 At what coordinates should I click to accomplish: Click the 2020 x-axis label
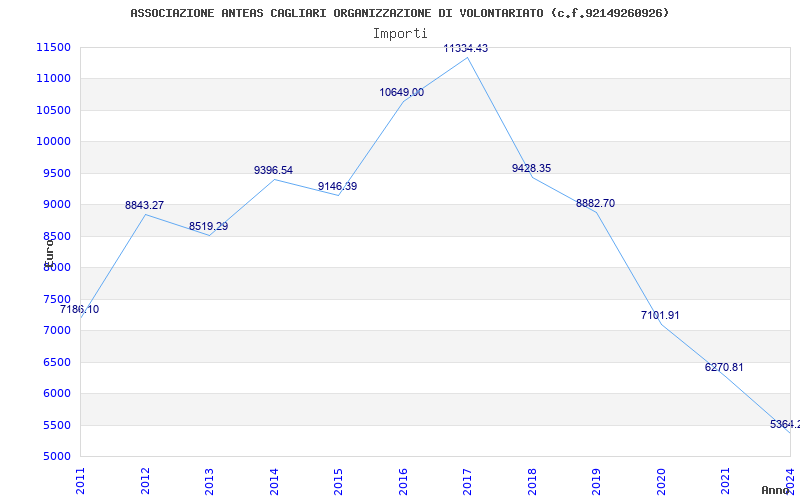tap(661, 481)
